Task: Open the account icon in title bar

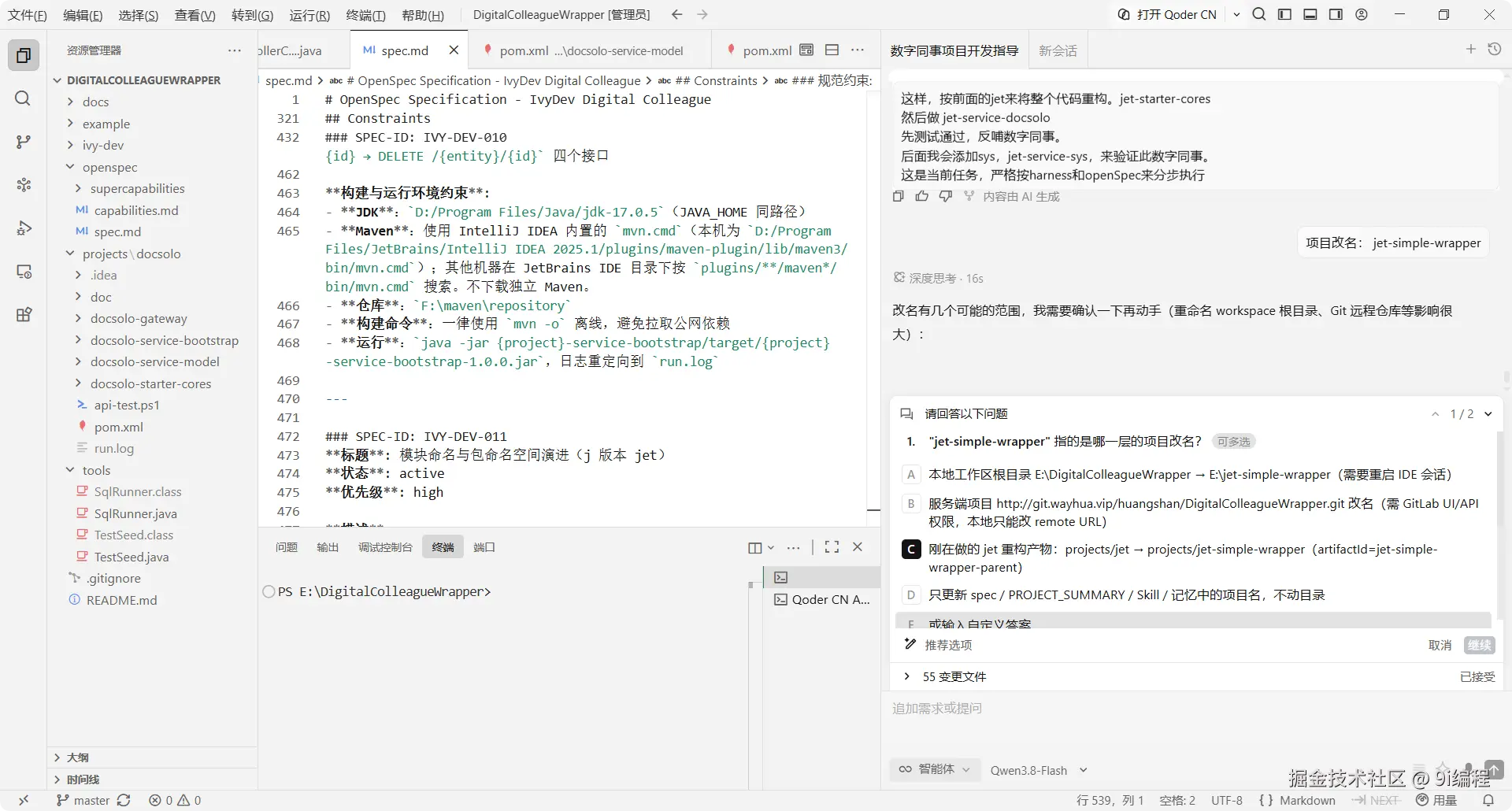Action: [x=1362, y=14]
